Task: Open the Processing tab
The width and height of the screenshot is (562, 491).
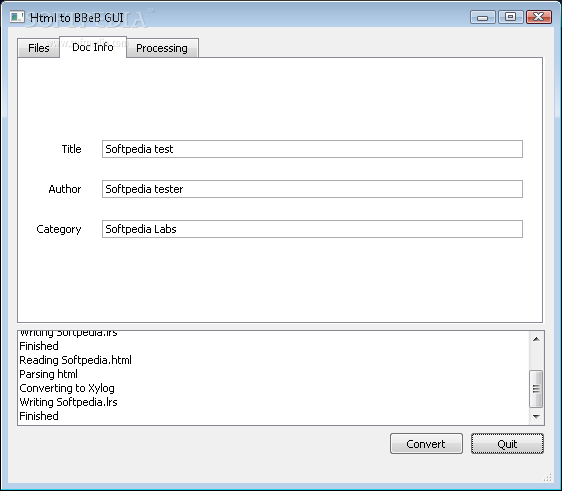Action: click(x=162, y=48)
